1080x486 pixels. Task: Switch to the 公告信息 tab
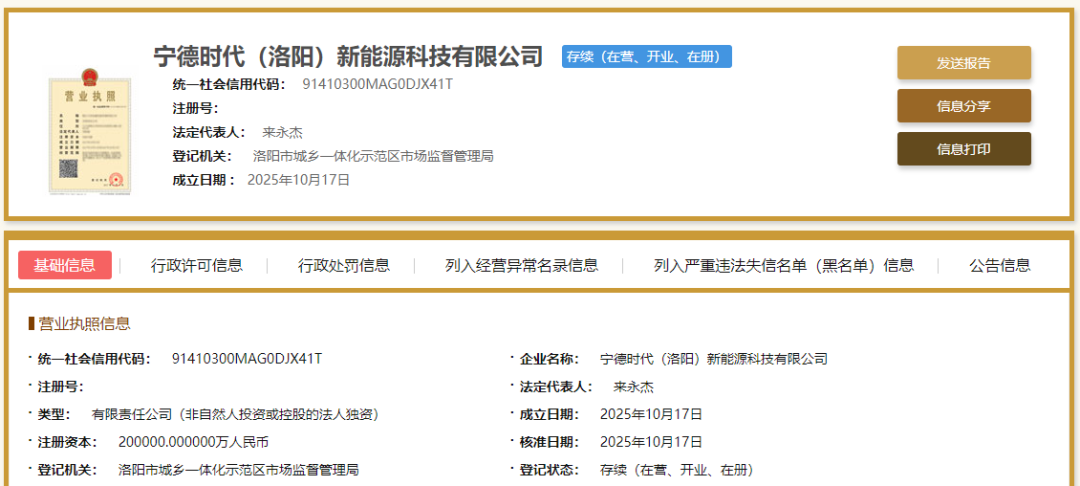click(999, 265)
